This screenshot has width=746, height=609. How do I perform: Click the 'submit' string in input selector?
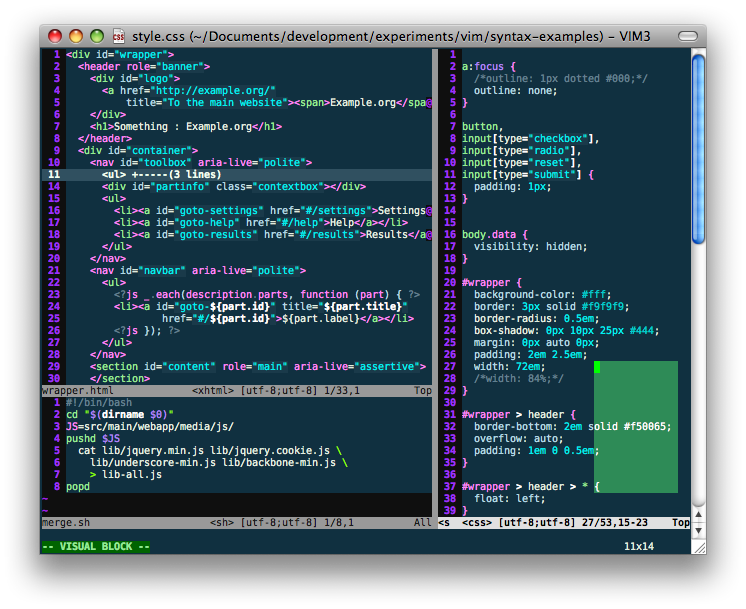pyautogui.click(x=552, y=175)
